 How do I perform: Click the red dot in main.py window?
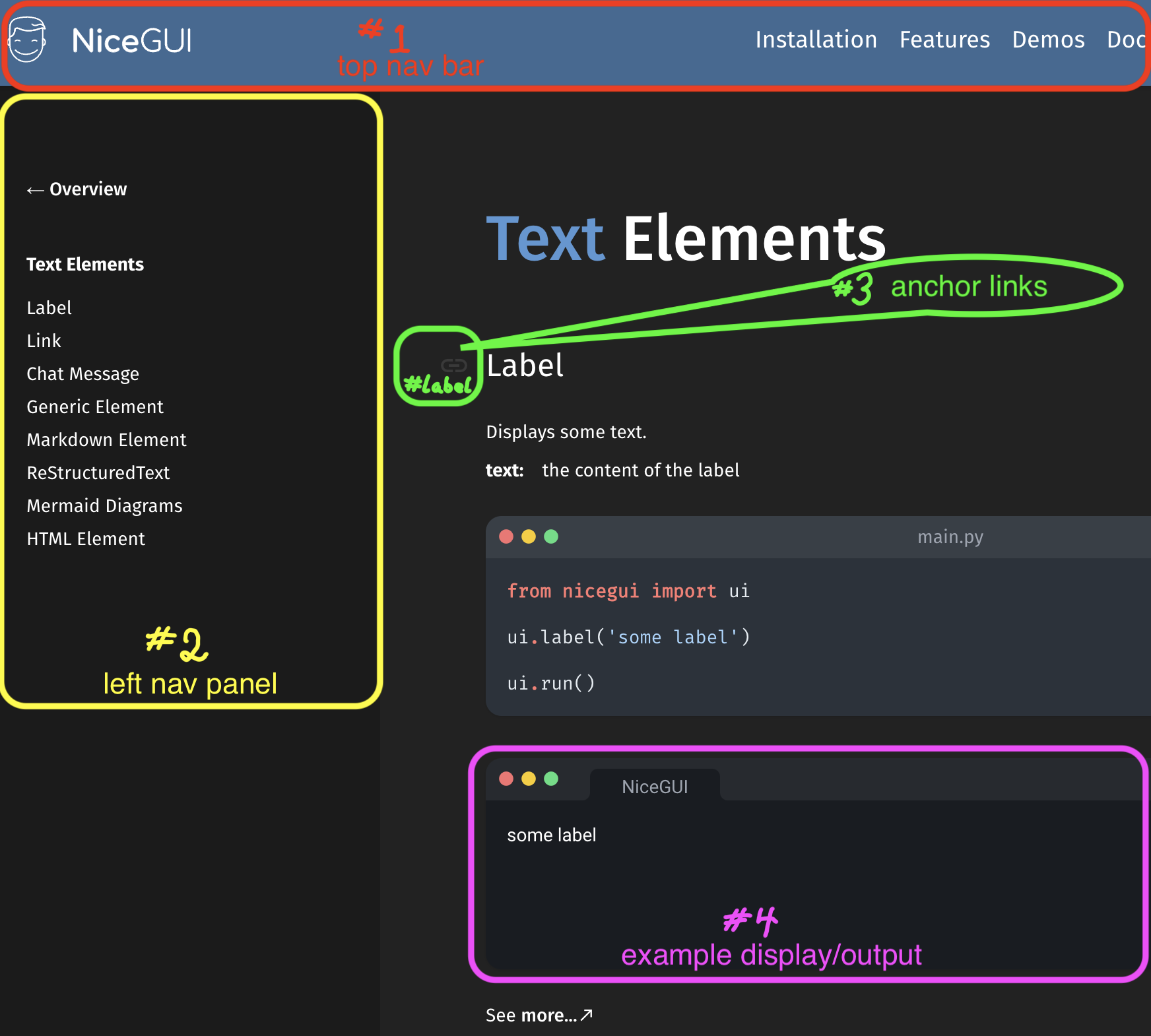(x=506, y=536)
